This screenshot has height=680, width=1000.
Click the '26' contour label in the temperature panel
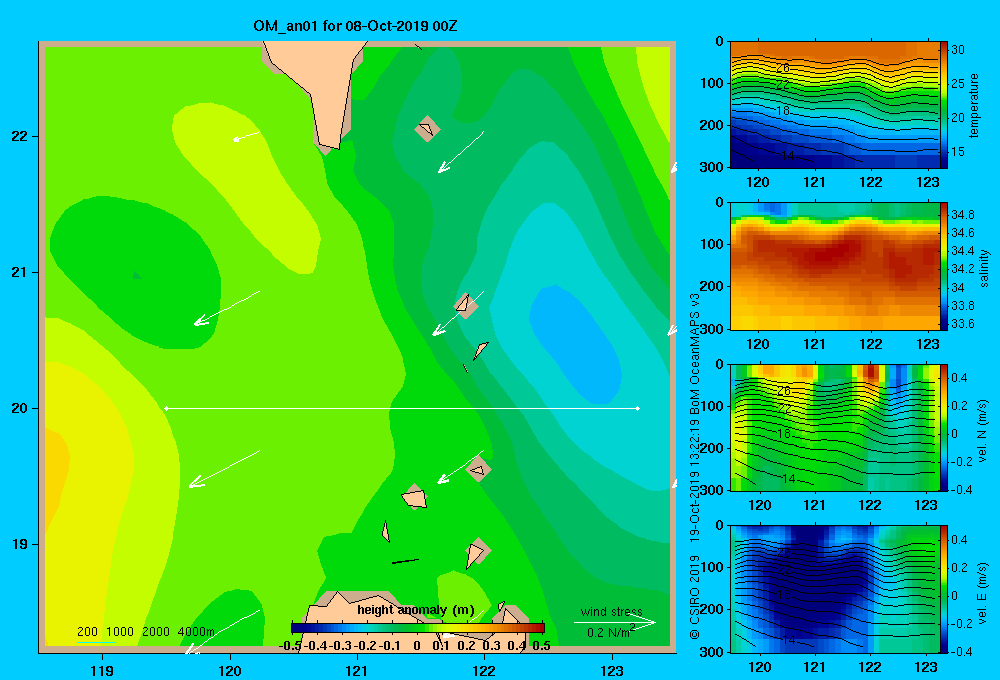783,68
